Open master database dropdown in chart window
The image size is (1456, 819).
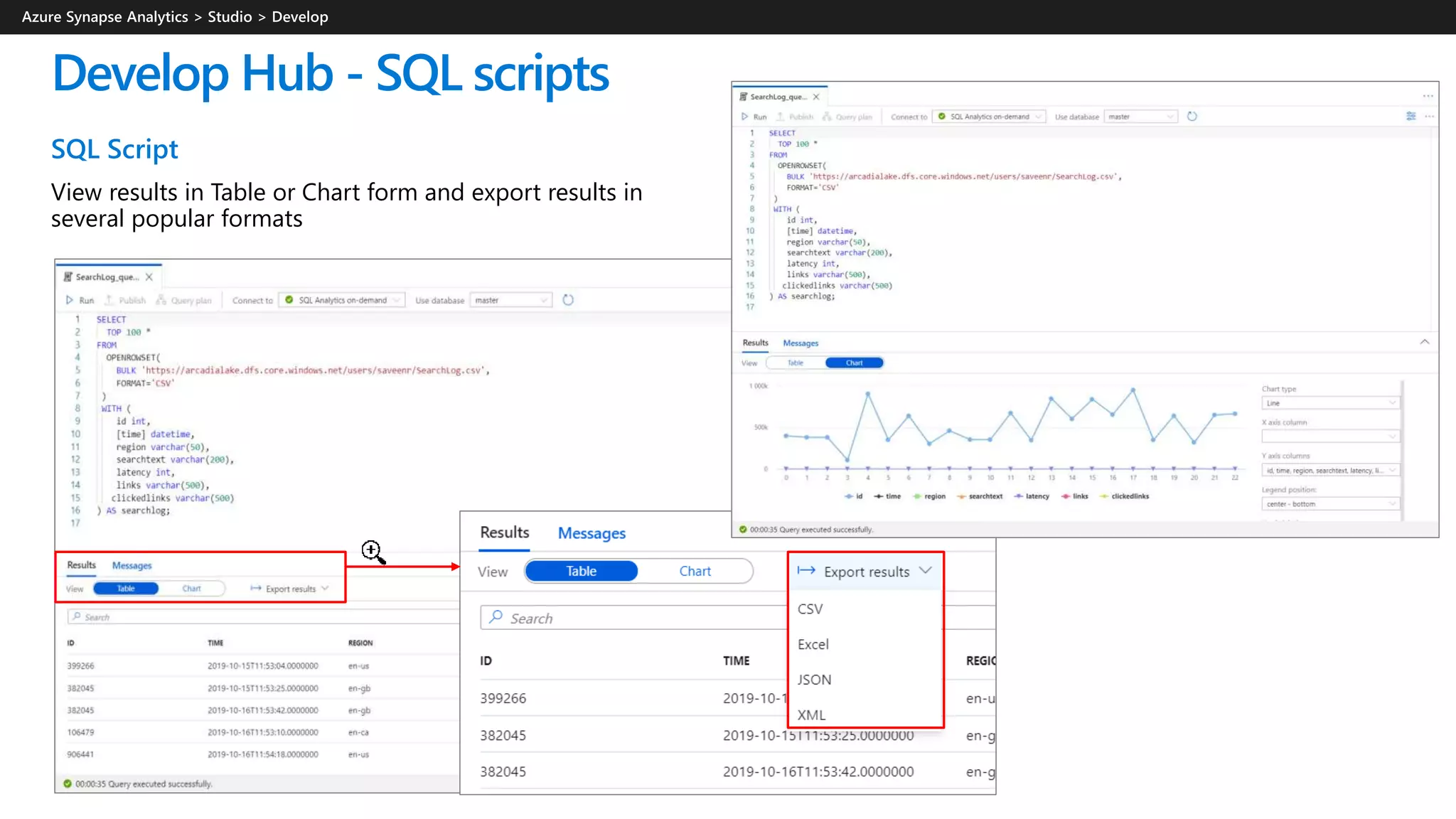pos(1140,117)
